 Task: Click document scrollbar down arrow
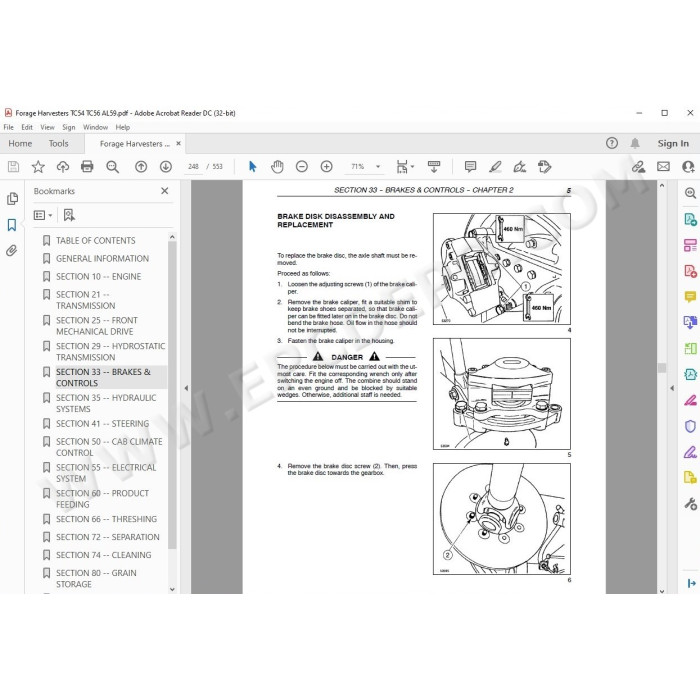click(x=662, y=591)
